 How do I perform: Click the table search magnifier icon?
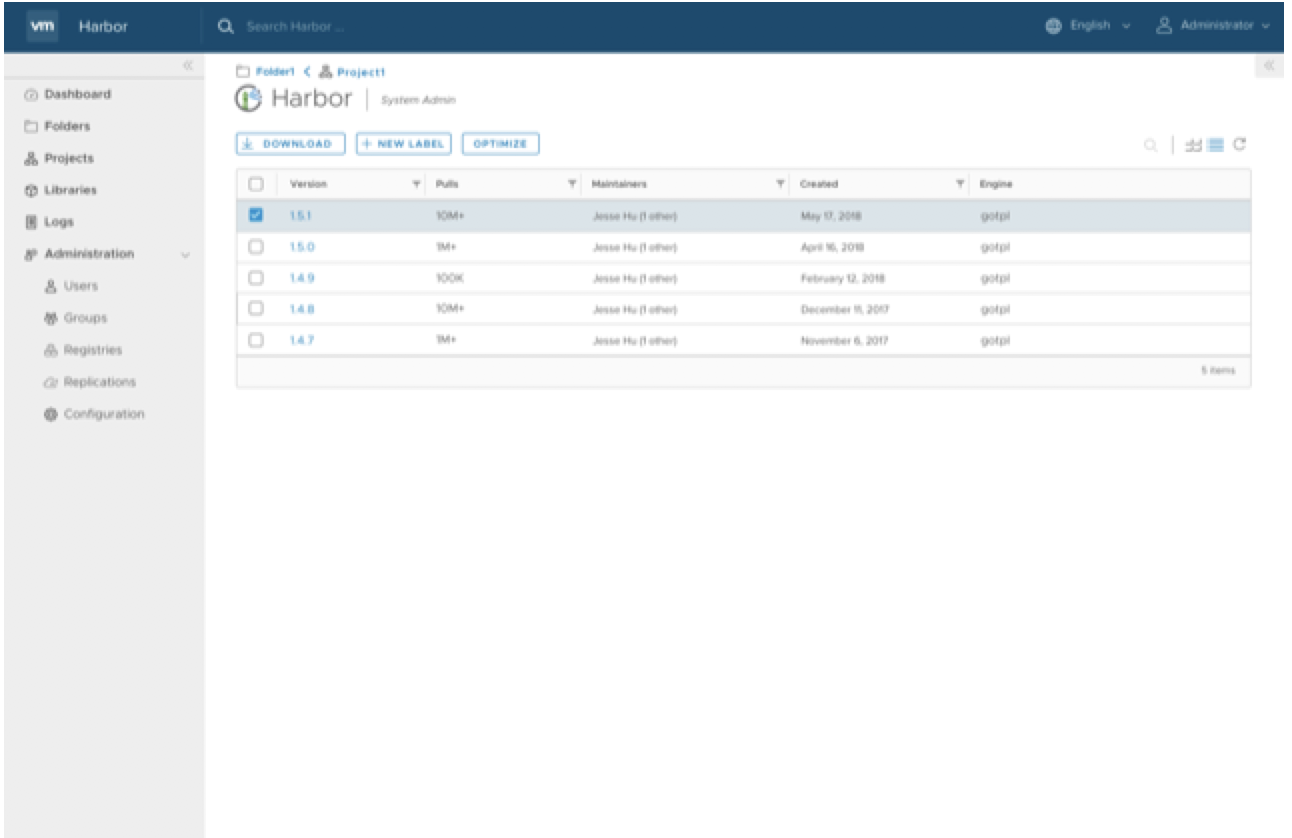pyautogui.click(x=1152, y=146)
